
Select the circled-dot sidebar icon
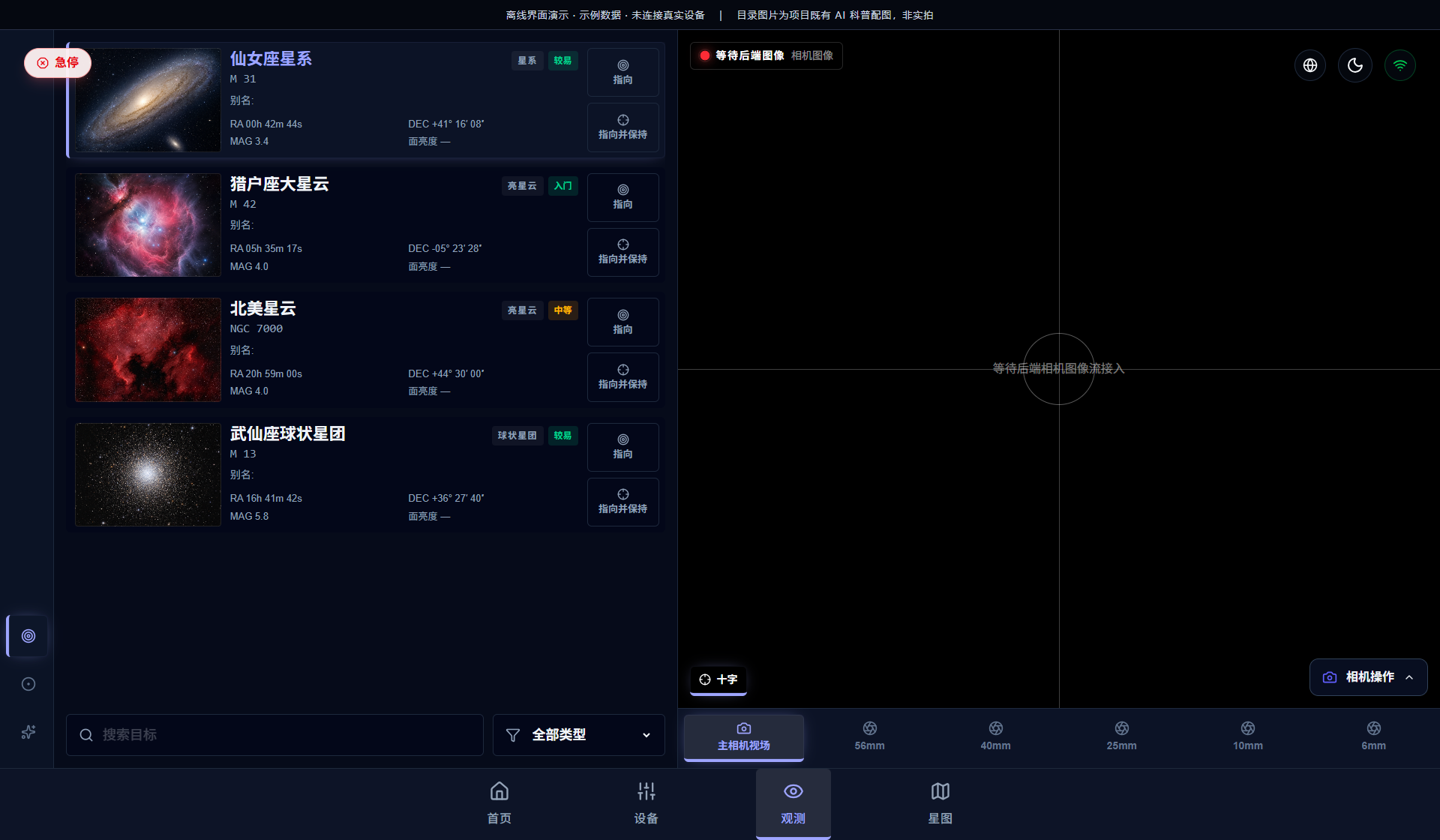tap(28, 684)
